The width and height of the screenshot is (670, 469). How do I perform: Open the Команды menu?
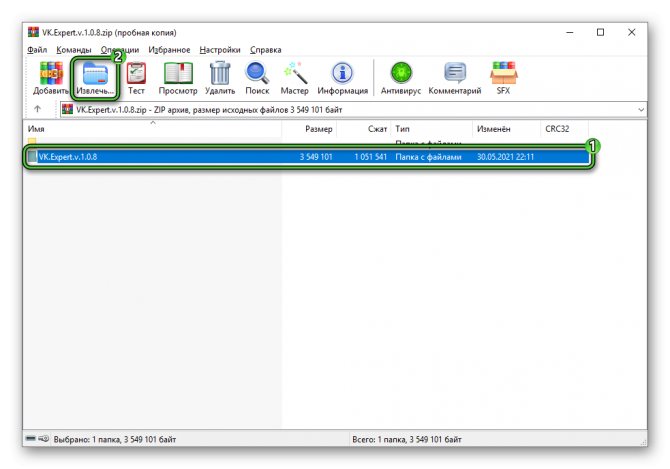point(73,50)
